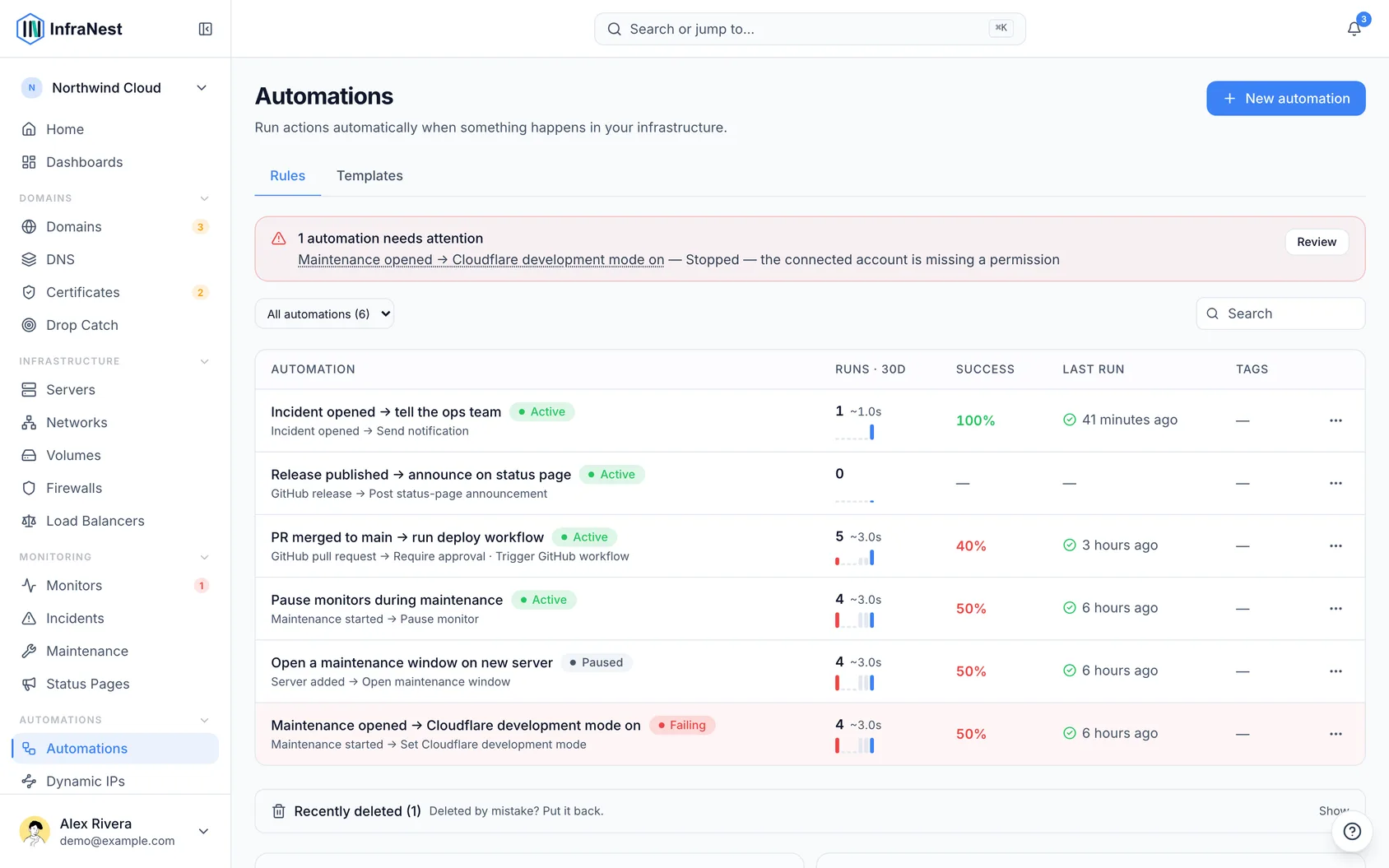The width and height of the screenshot is (1389, 868).
Task: Go to Dashboards
Action: click(x=115, y=162)
